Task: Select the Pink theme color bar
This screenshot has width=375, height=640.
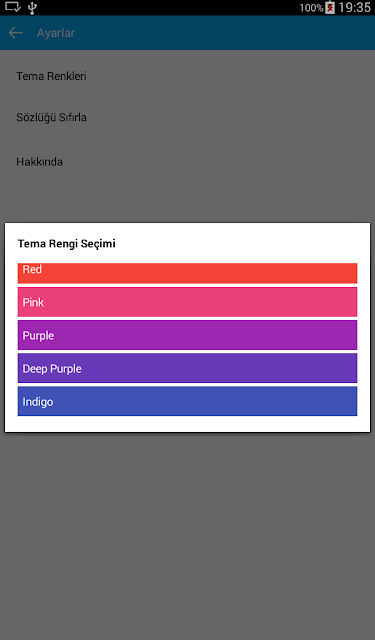Action: [x=187, y=302]
